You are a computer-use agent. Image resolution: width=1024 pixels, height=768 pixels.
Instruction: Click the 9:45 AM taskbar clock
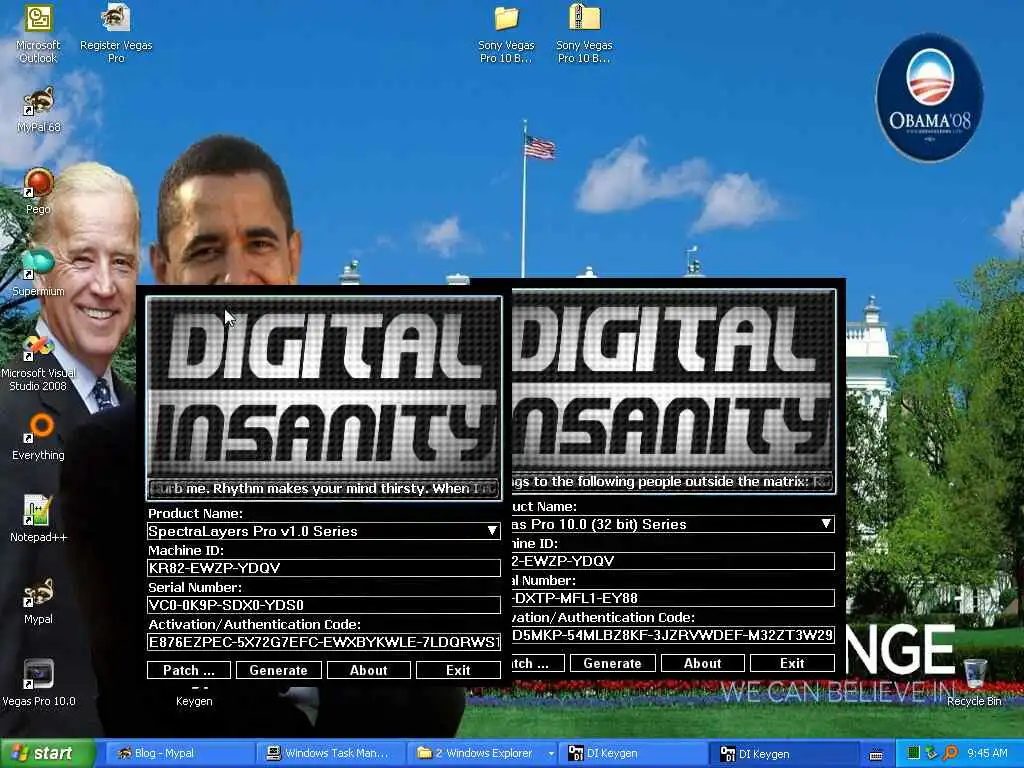tap(987, 753)
